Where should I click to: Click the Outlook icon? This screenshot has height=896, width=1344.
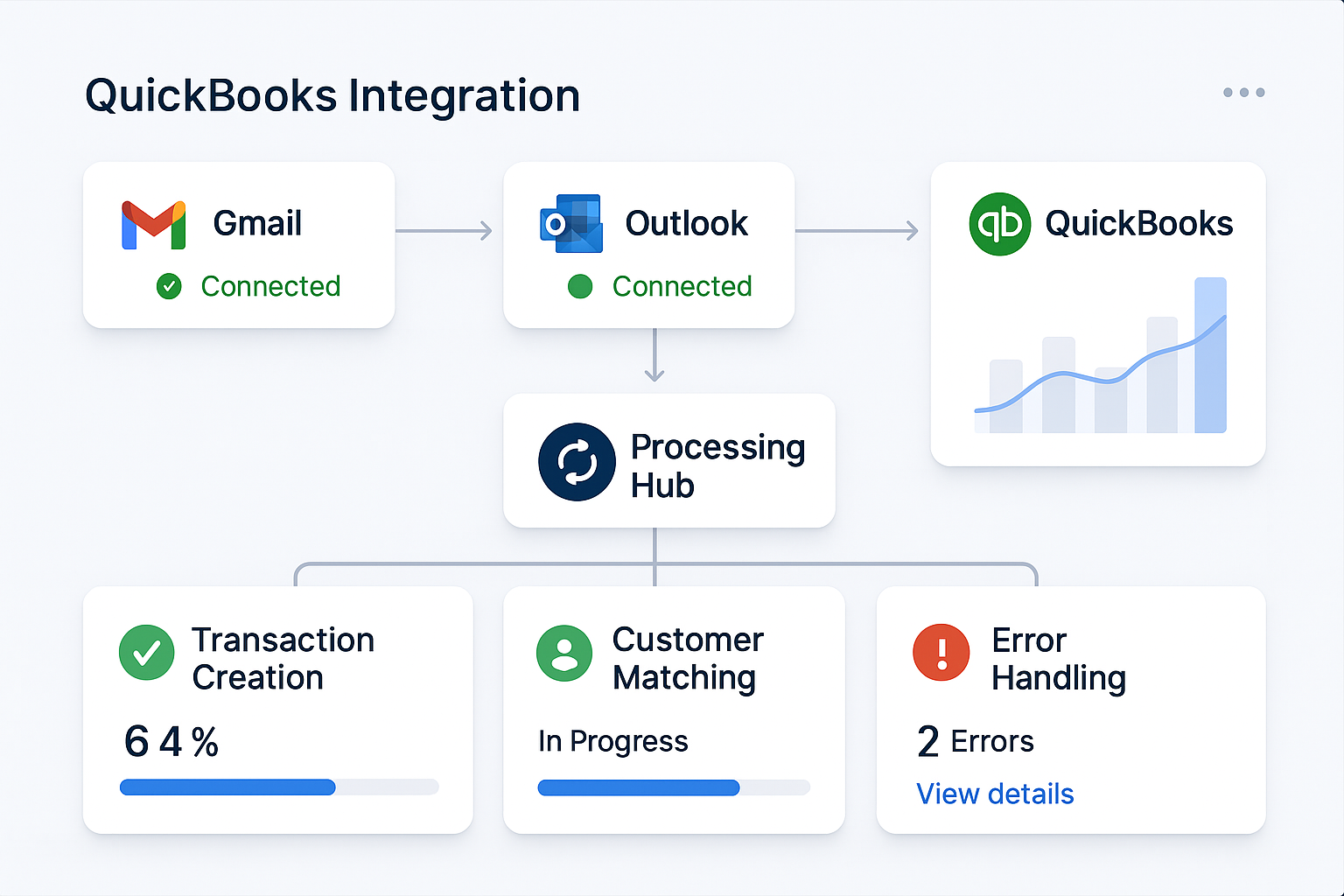tap(570, 224)
